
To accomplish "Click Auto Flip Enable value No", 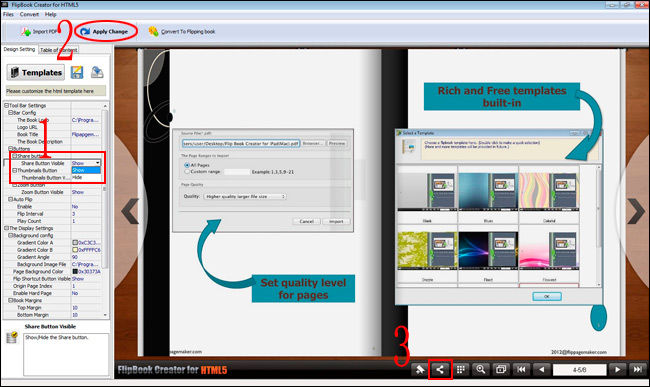I will tap(75, 206).
